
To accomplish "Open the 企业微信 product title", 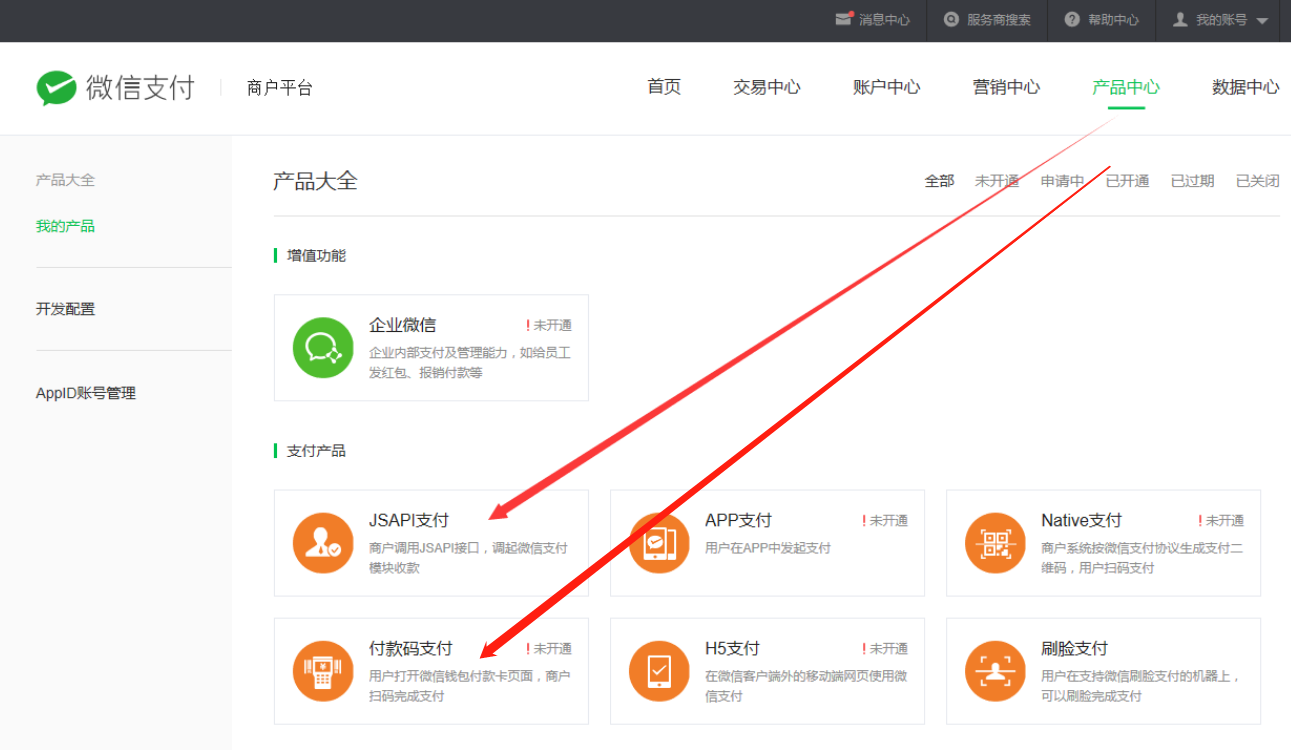I will (x=402, y=325).
